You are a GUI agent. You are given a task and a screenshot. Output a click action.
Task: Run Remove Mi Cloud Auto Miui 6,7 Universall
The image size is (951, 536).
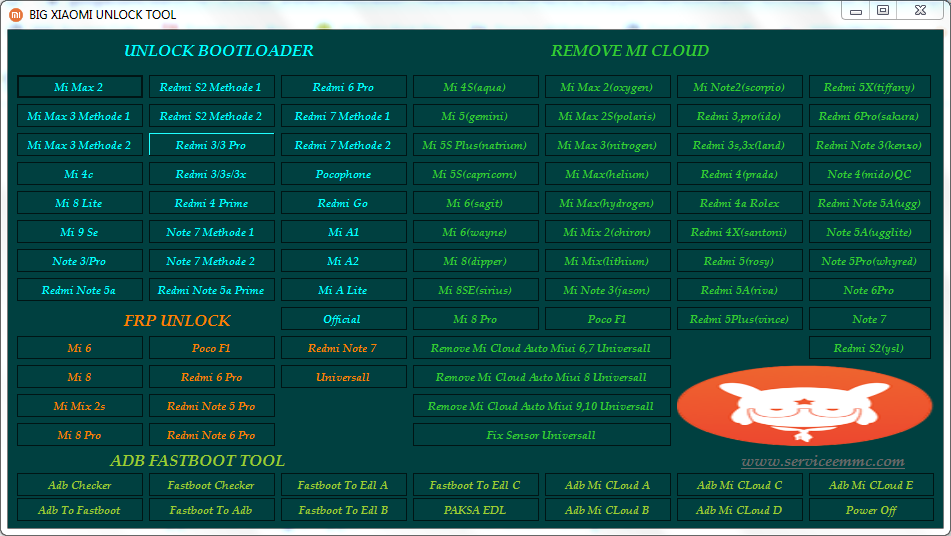(x=542, y=348)
